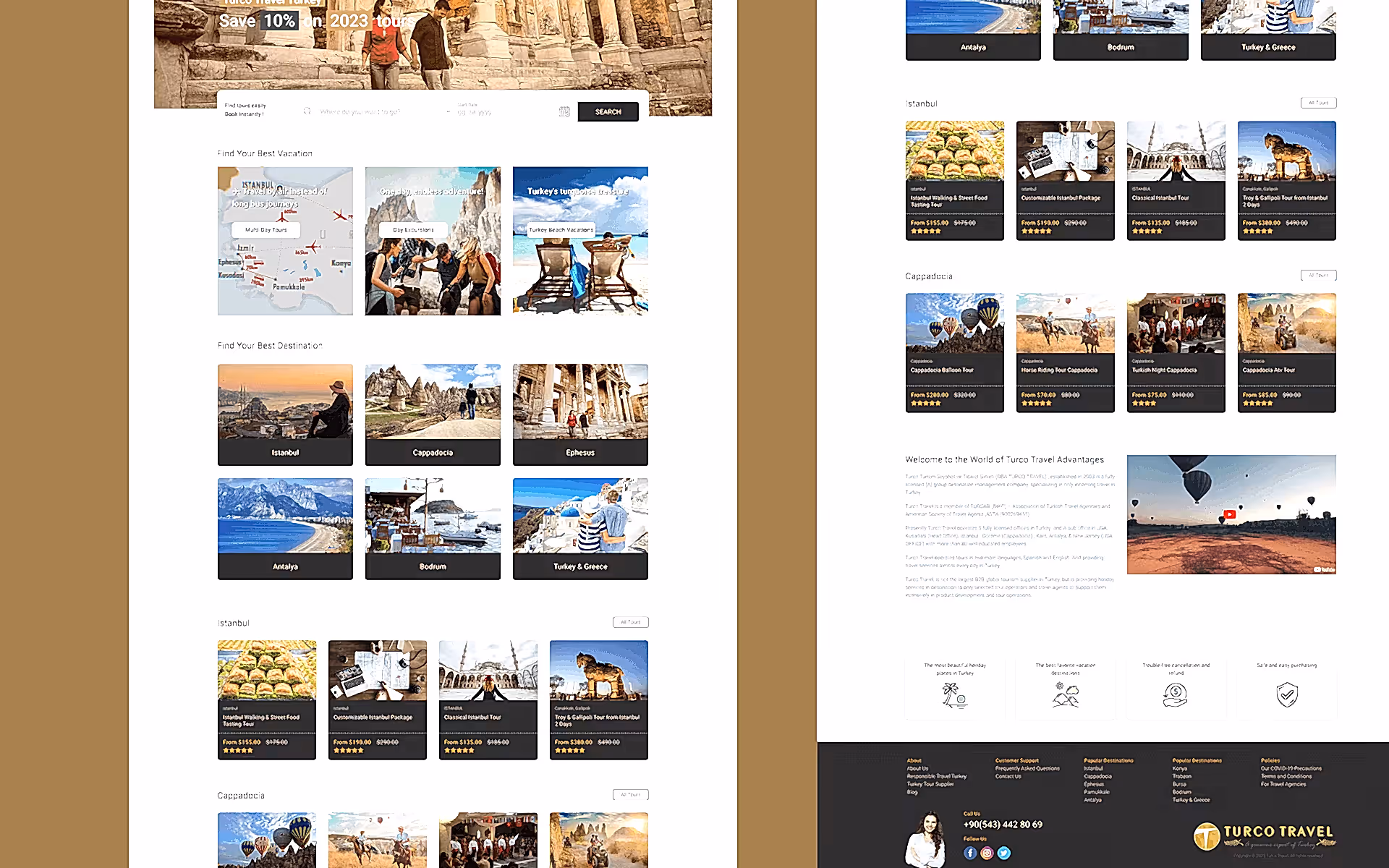This screenshot has width=1389, height=868.
Task: Open Horse Riding Tour Cappadocia card, right page
Action: pyautogui.click(x=1066, y=352)
